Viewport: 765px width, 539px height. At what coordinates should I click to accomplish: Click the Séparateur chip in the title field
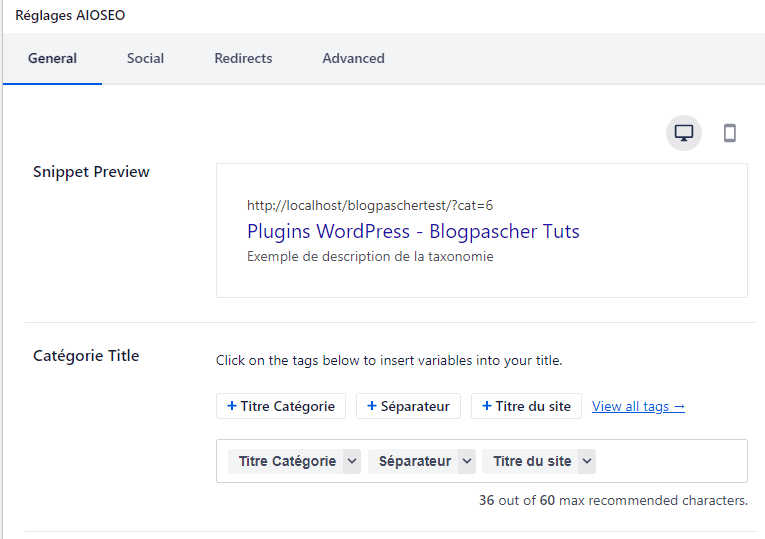tap(415, 461)
